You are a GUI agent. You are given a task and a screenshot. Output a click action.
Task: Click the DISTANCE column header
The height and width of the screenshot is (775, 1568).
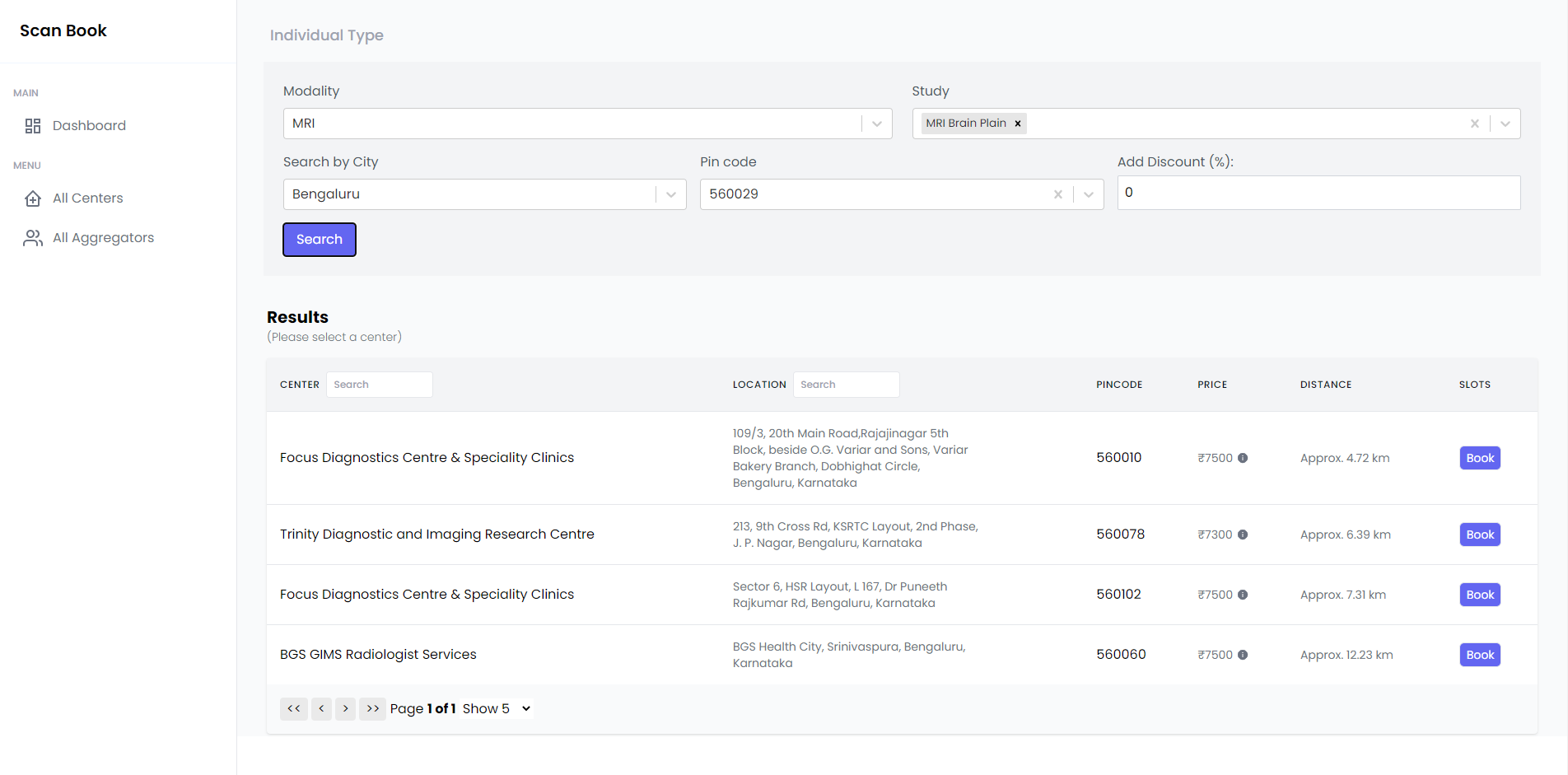pos(1326,385)
